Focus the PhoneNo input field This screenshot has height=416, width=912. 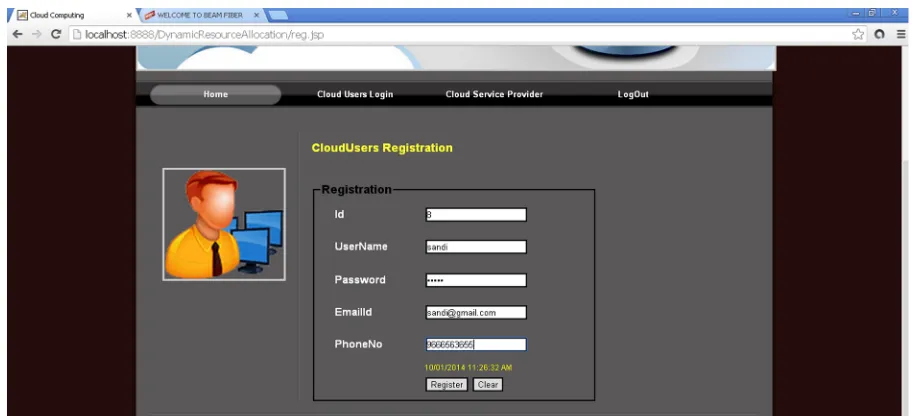476,344
